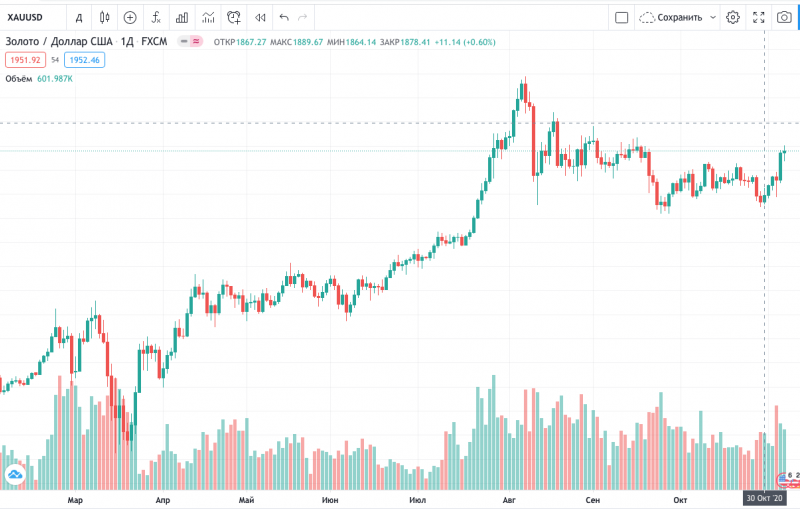Click the Сохранить save button

tap(670, 17)
